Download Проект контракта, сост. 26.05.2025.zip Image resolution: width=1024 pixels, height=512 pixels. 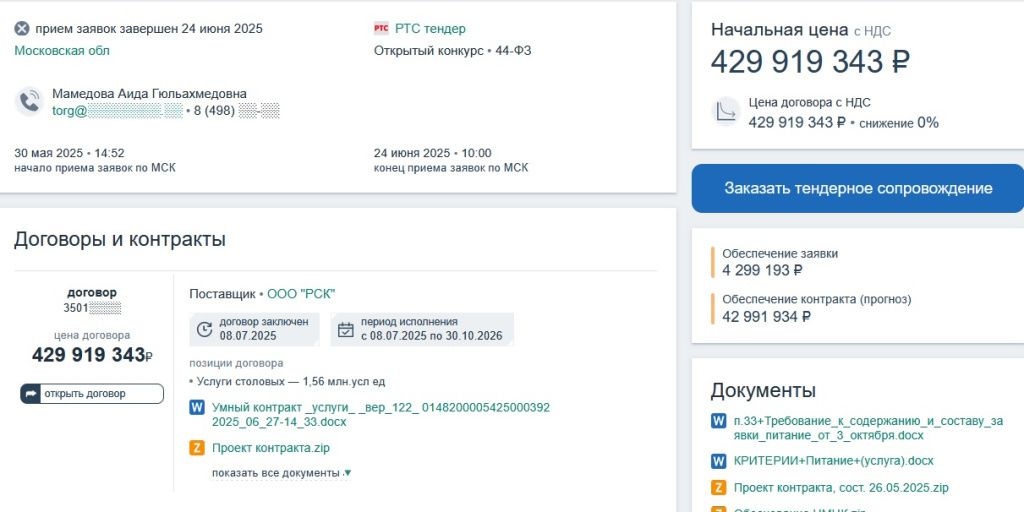[840, 488]
